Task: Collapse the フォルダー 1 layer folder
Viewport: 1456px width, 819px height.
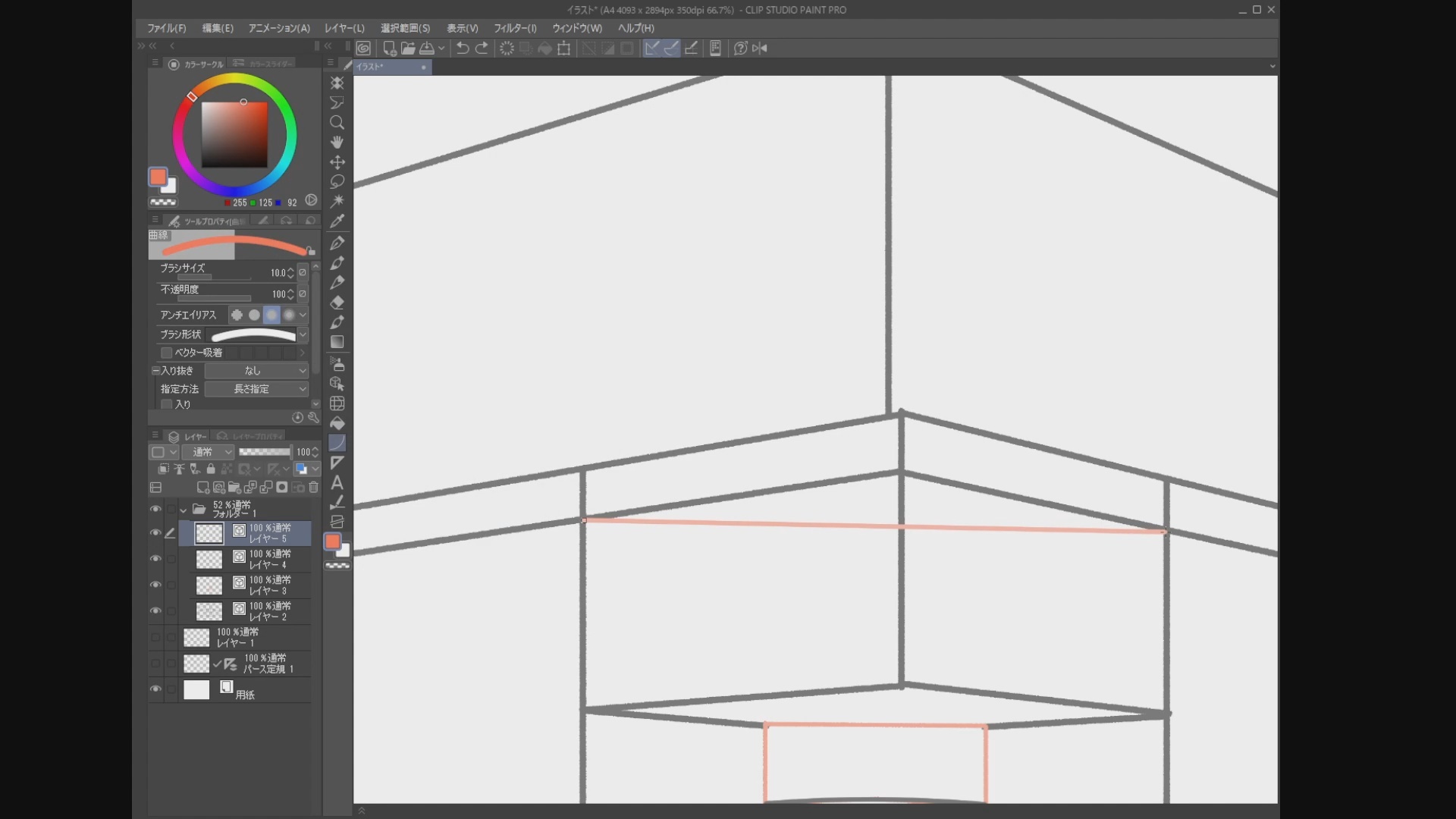Action: (x=184, y=510)
